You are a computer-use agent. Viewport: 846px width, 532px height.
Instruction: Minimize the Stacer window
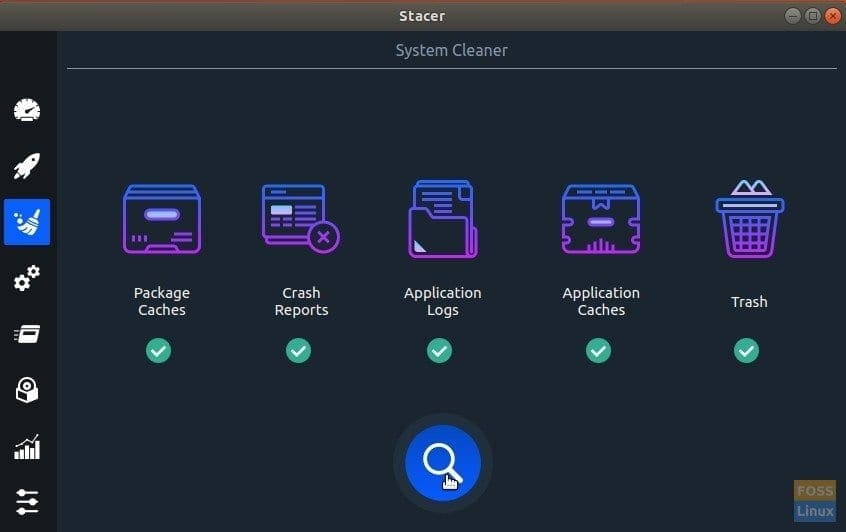[x=793, y=16]
